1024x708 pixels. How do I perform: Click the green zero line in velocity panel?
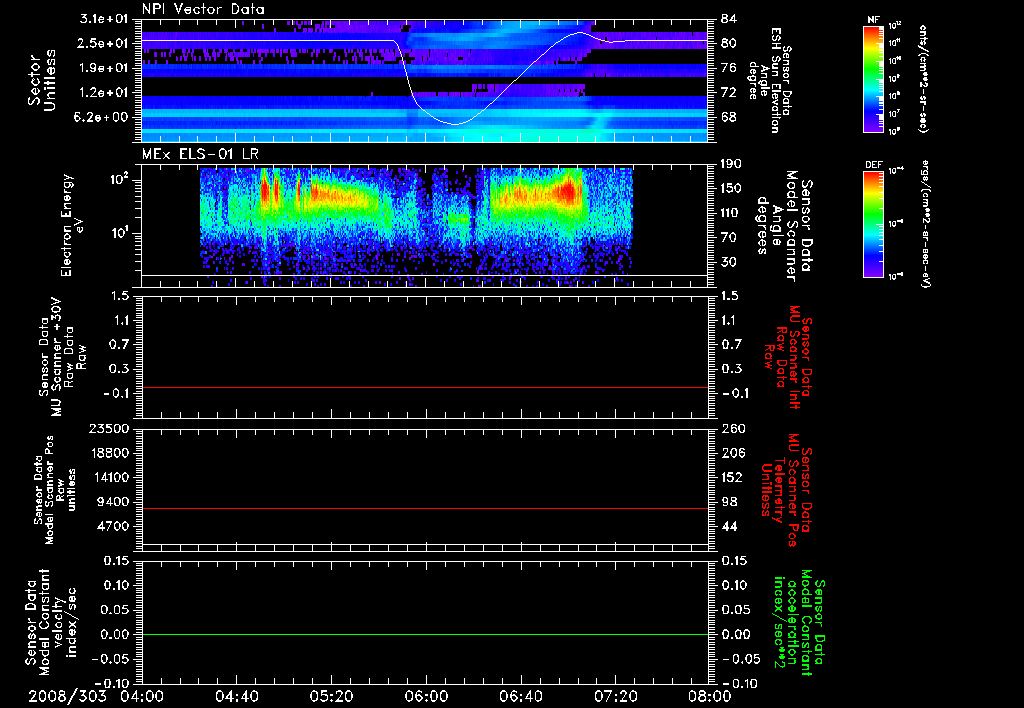[425, 635]
